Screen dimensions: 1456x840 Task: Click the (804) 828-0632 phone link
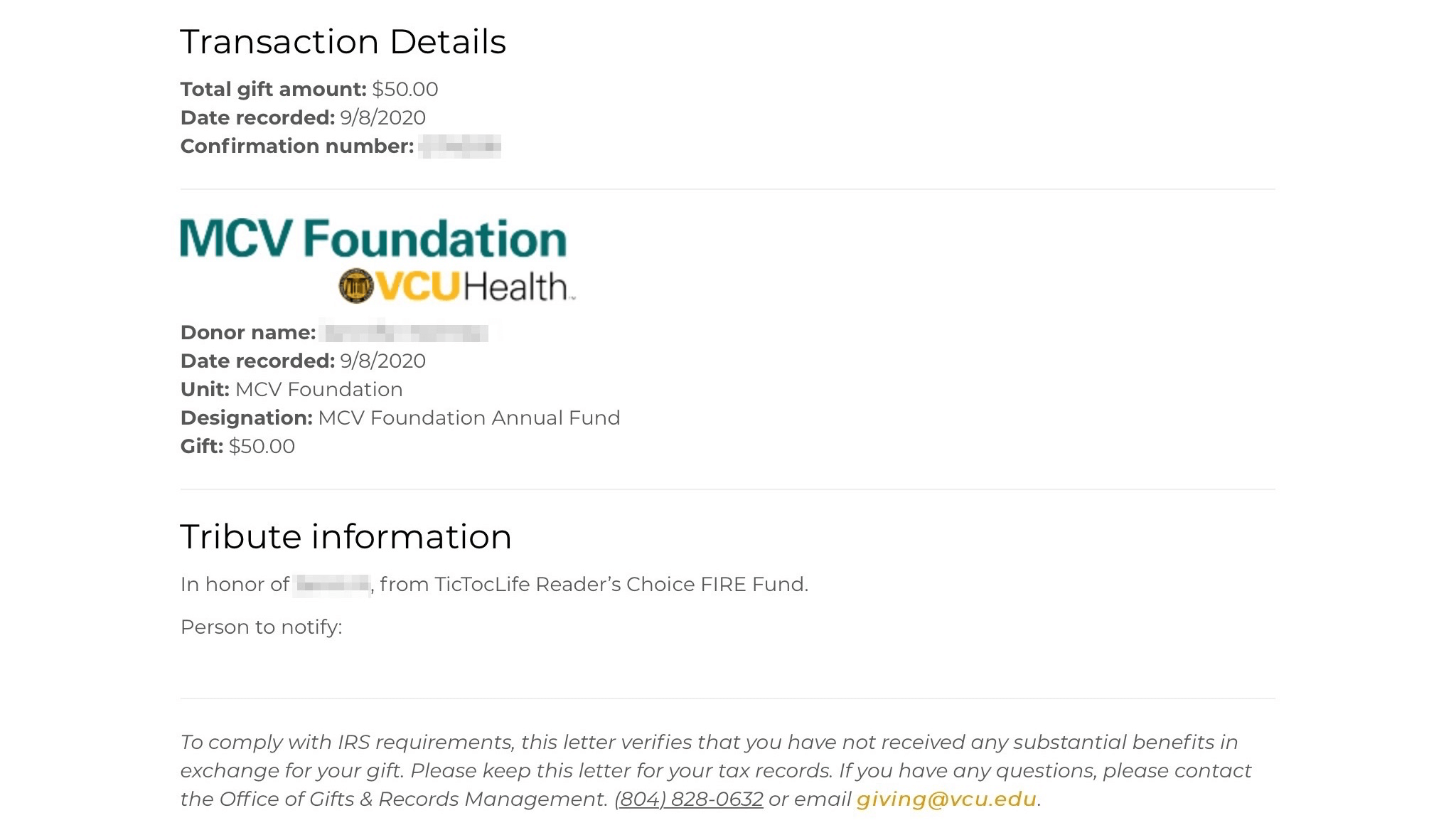point(689,799)
